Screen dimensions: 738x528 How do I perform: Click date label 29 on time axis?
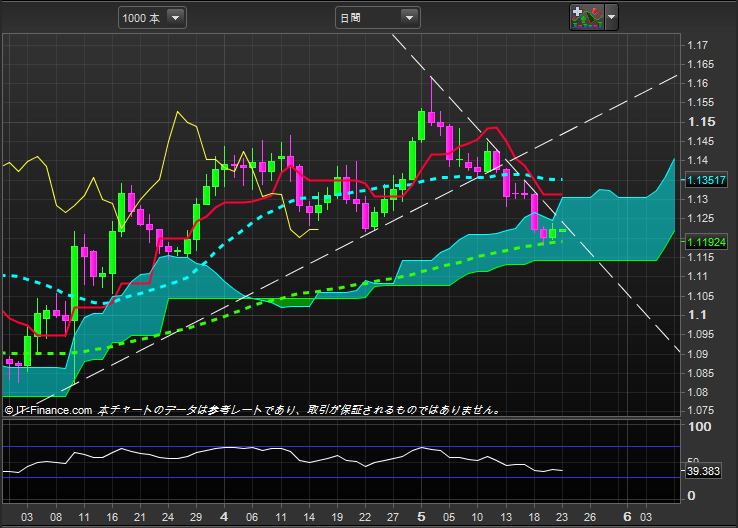(x=196, y=517)
